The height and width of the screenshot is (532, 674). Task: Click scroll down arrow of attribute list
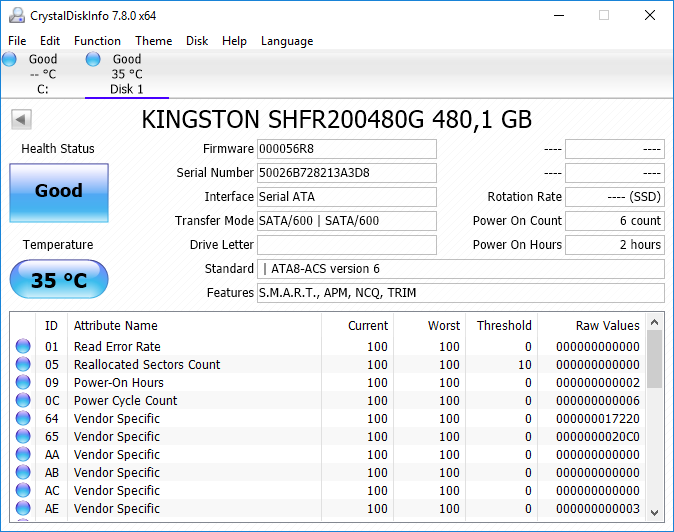pyautogui.click(x=655, y=512)
